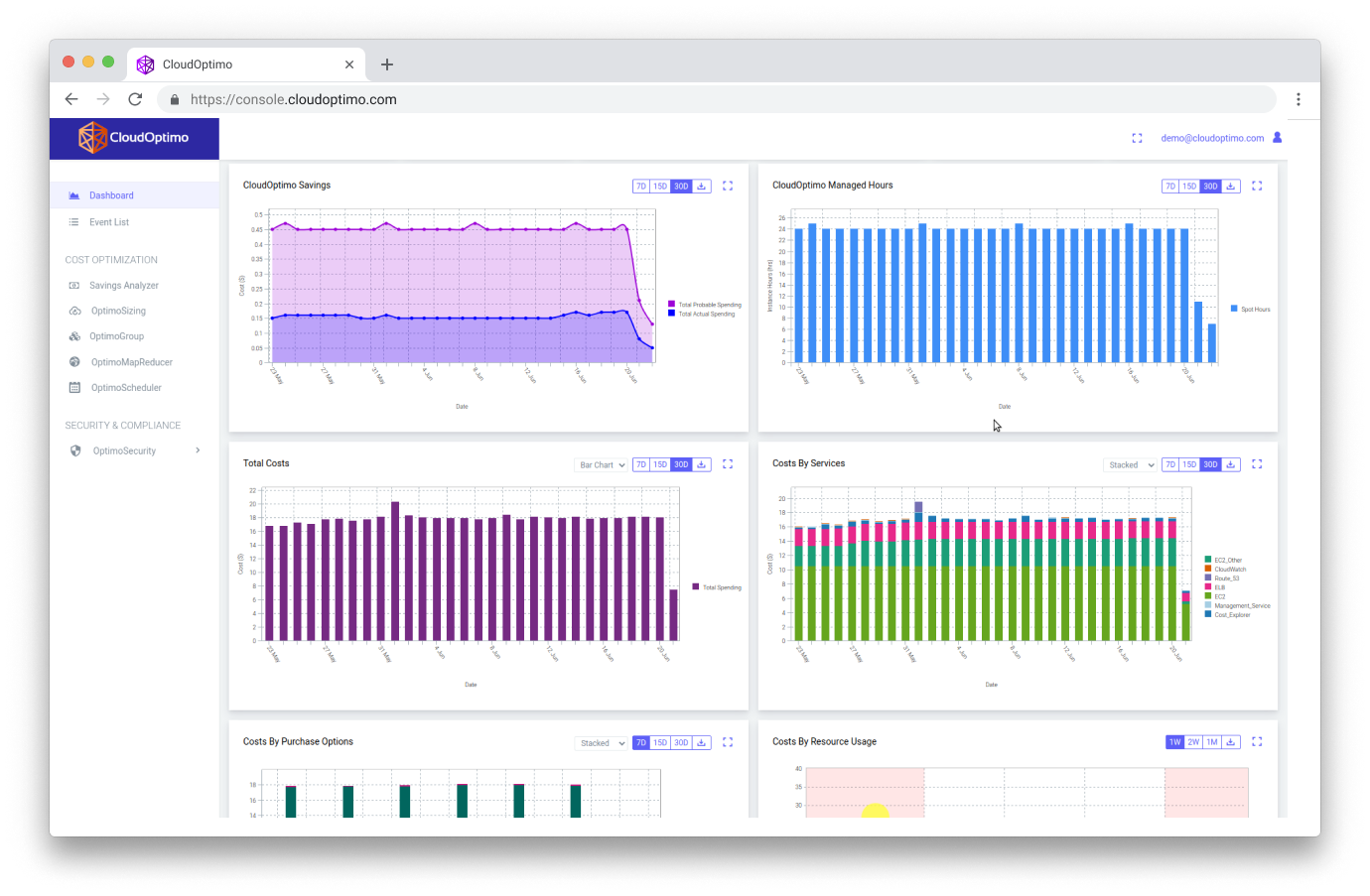Close the CloudOptimo browser tab
This screenshot has height=896, width=1370.
click(349, 64)
